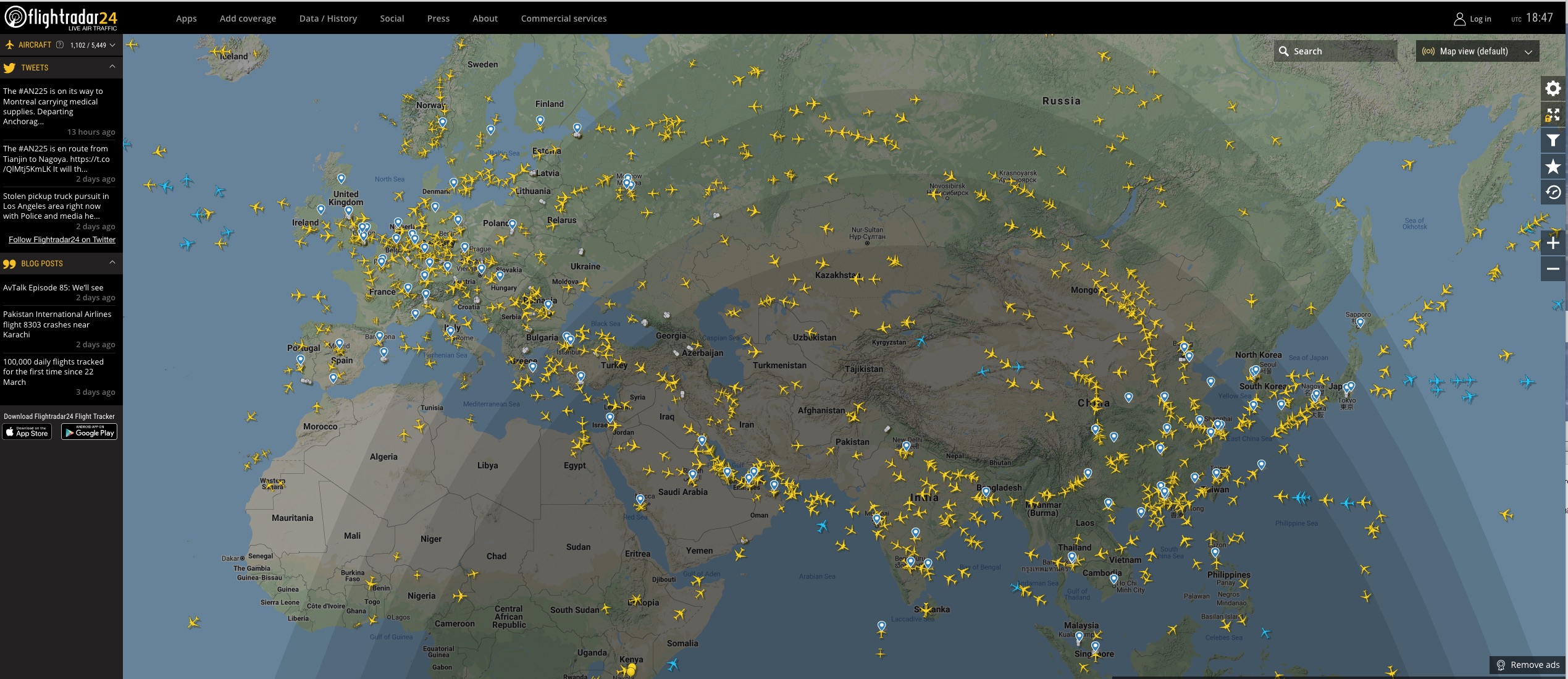Follow Flightradar24 on Twitter link

coord(62,240)
